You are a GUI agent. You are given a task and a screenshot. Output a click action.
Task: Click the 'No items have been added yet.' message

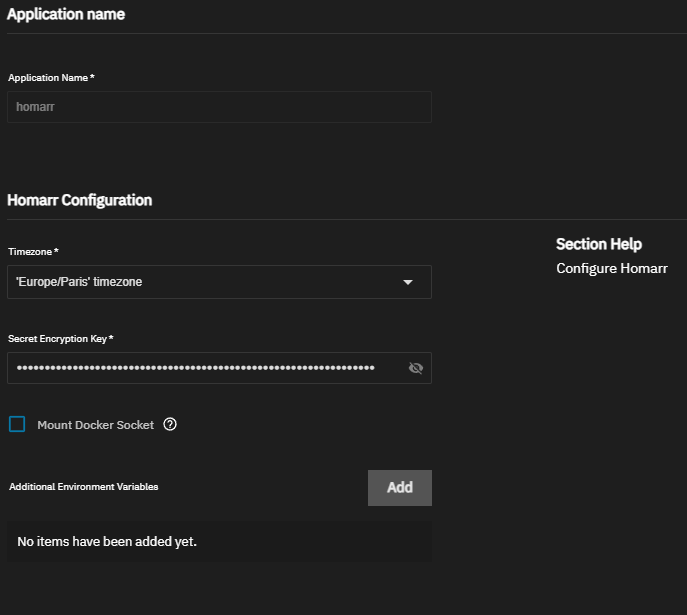tap(107, 541)
